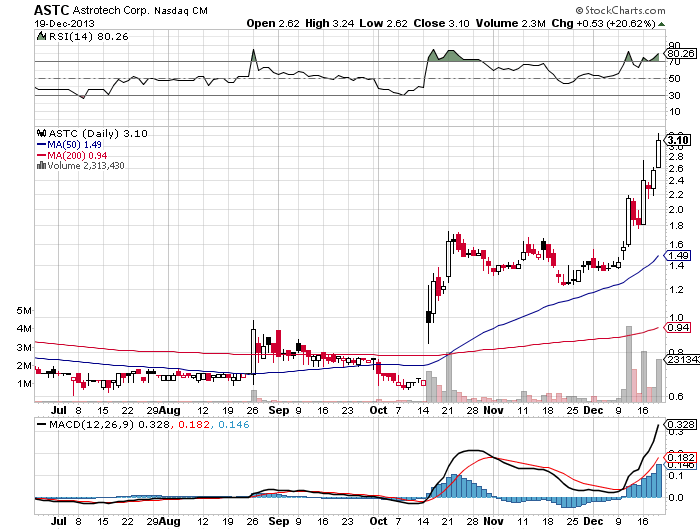The width and height of the screenshot is (700, 530).
Task: Click the RSI(14) 80.26 legend label
Action: pyautogui.click(x=88, y=37)
